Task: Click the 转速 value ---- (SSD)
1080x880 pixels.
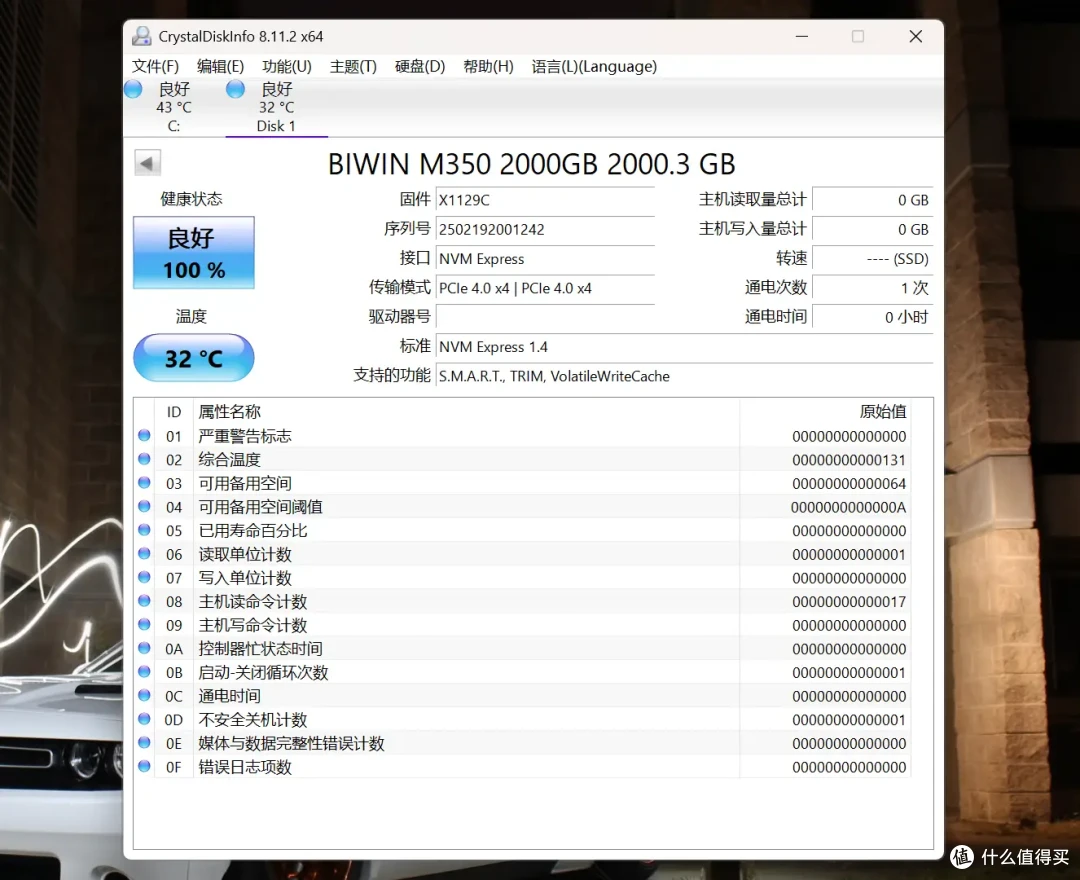Action: pos(873,259)
